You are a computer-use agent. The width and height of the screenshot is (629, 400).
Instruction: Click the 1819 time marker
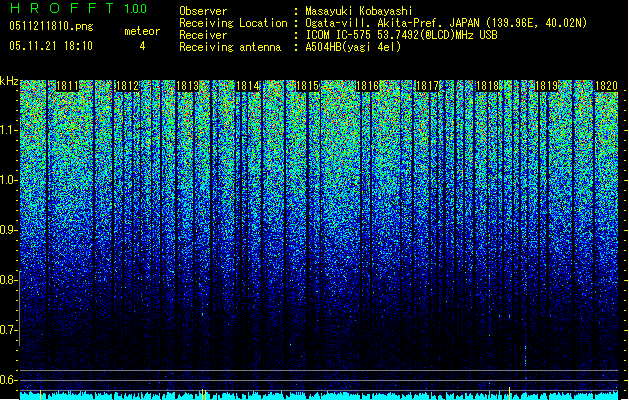547,86
